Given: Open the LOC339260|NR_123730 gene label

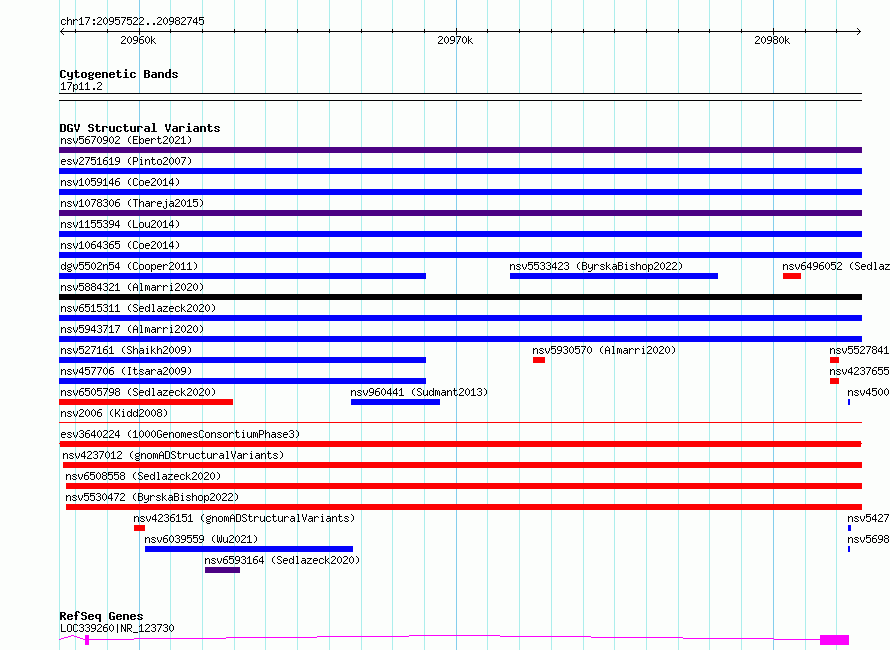Looking at the screenshot, I should point(117,628).
